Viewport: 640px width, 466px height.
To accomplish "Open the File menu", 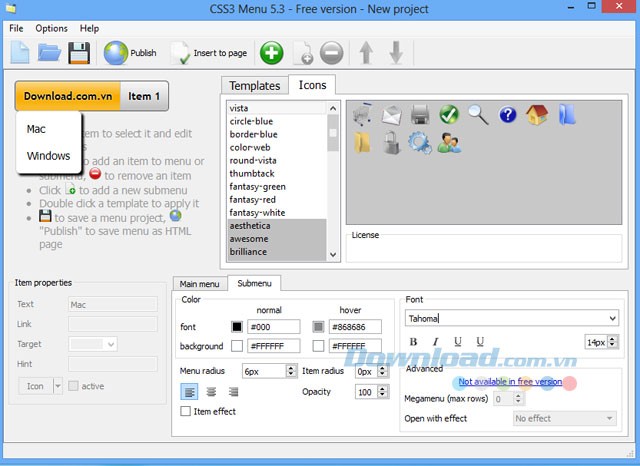I will tap(16, 28).
